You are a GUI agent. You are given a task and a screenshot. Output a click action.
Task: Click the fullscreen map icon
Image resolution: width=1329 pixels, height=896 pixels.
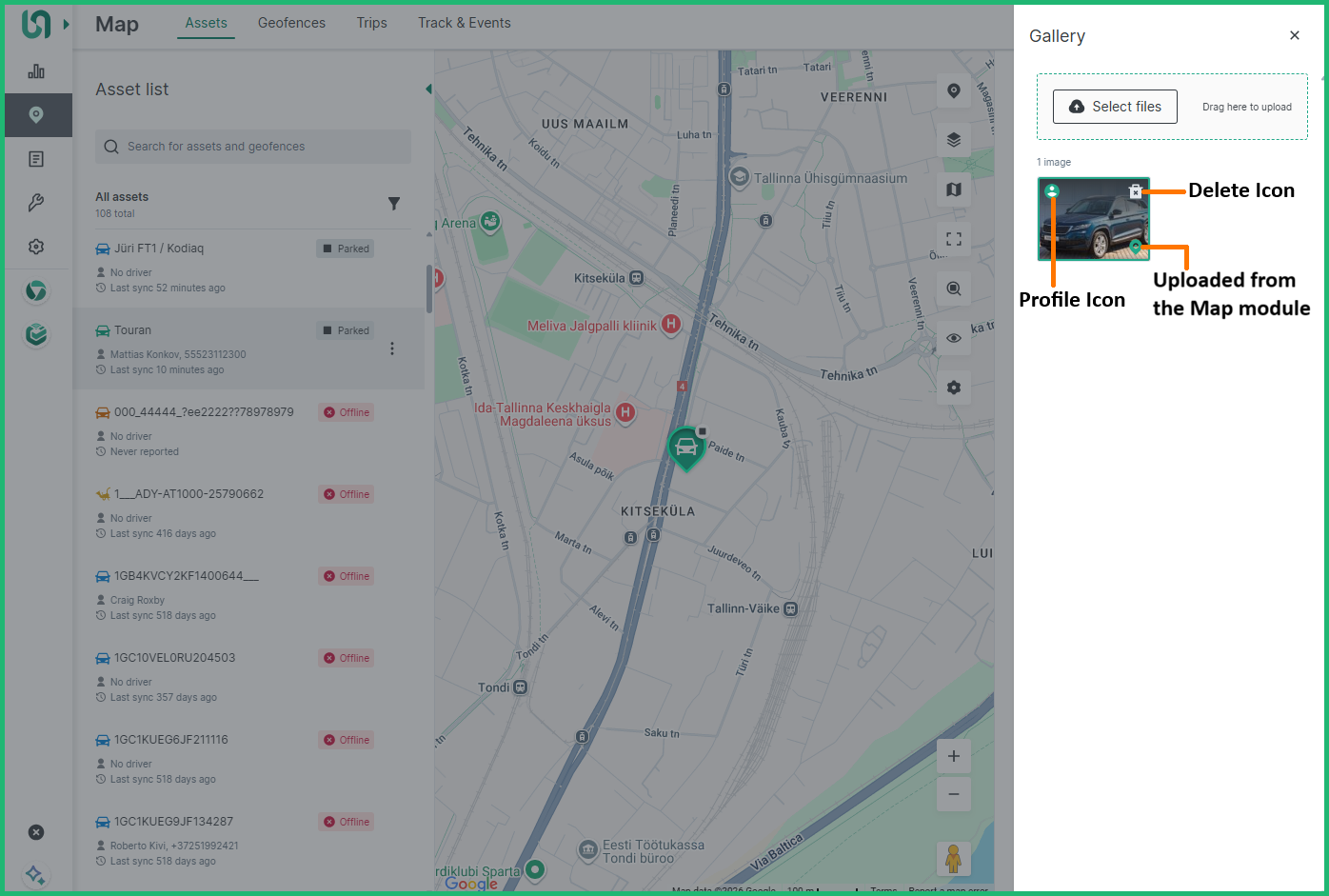click(953, 239)
